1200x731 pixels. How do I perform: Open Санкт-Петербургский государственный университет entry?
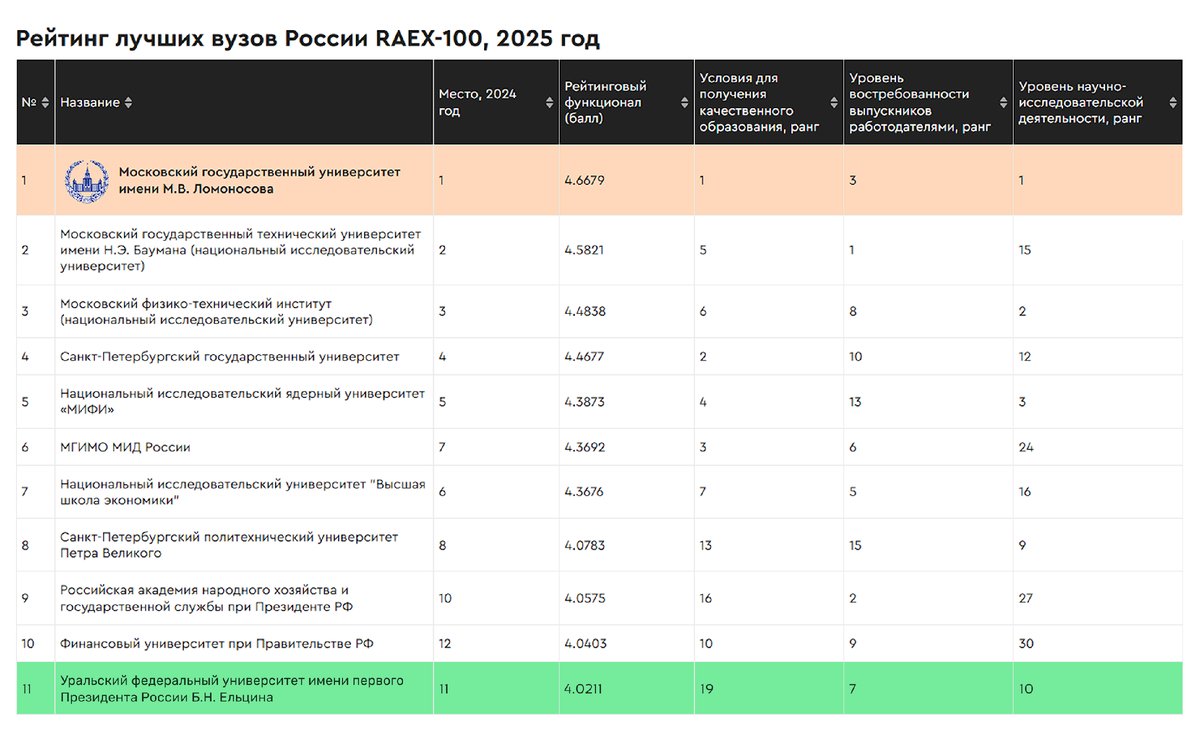tap(230, 356)
